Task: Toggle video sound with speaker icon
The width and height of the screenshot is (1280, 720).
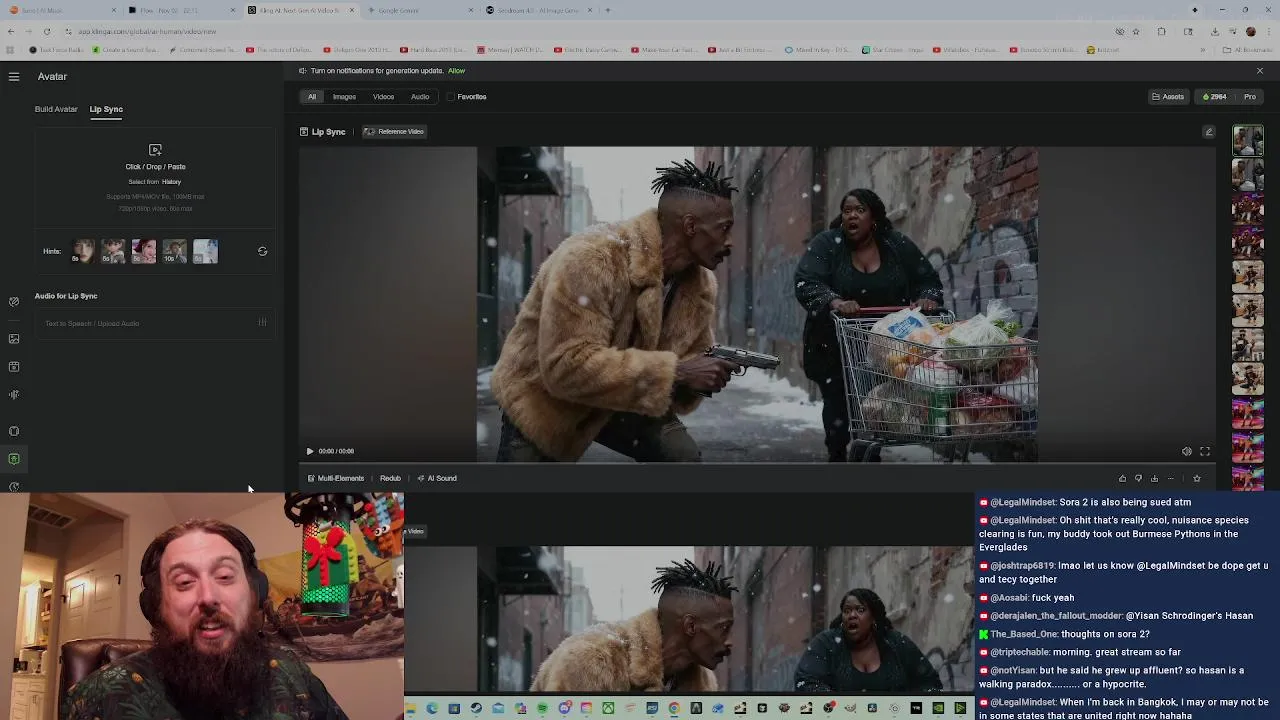Action: tap(1186, 451)
